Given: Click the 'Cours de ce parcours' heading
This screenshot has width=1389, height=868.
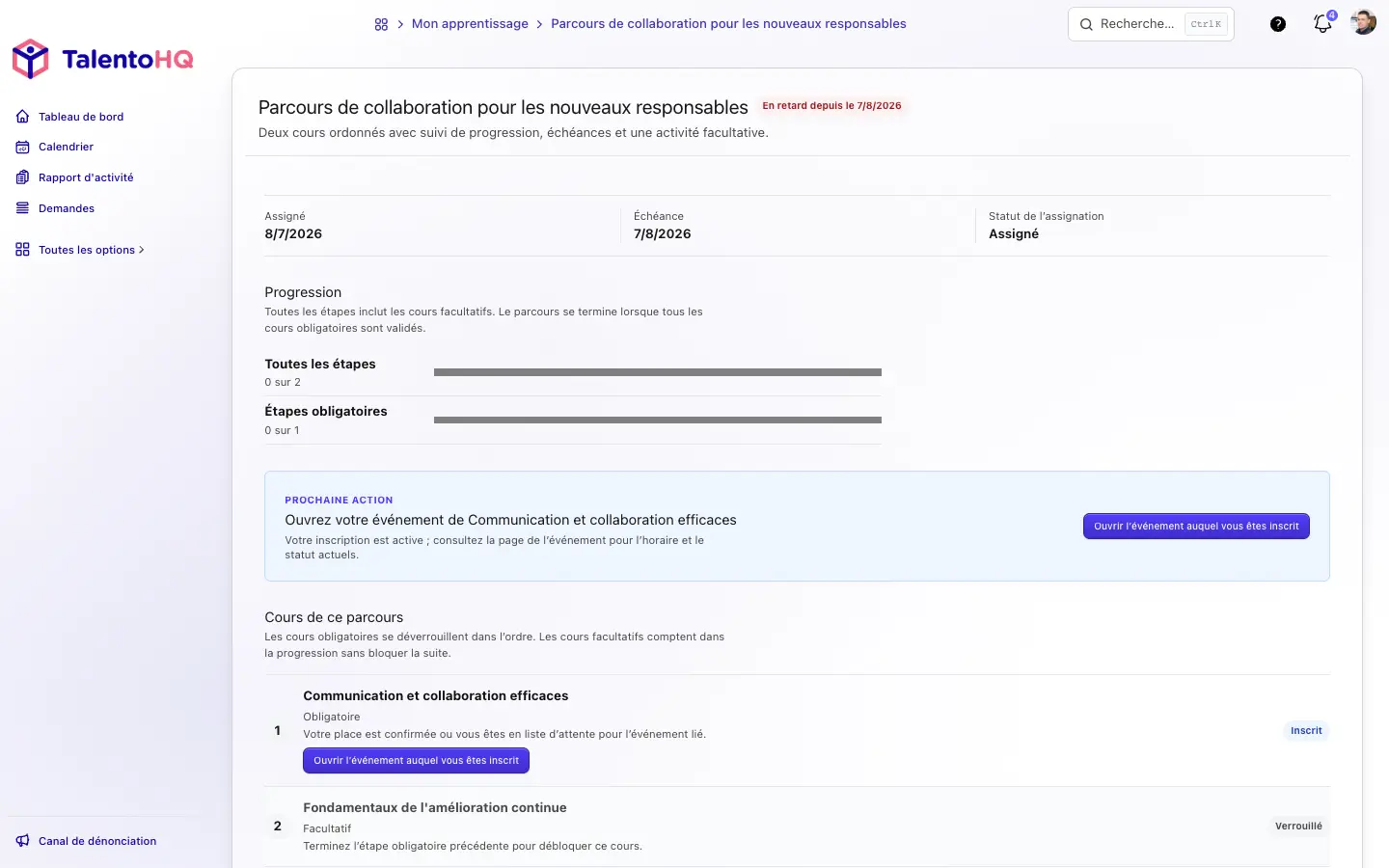Looking at the screenshot, I should 334,618.
